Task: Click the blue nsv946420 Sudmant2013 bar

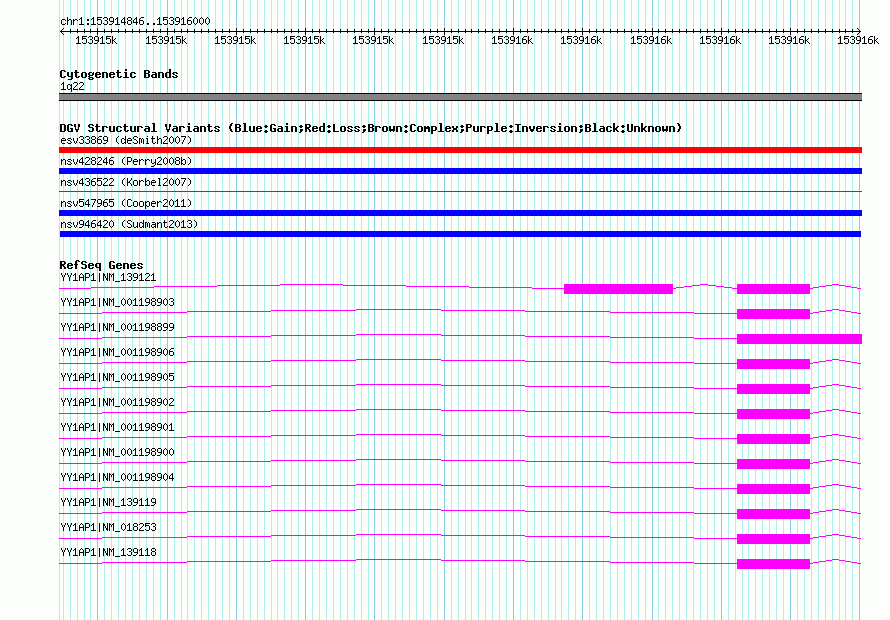Action: click(x=460, y=234)
